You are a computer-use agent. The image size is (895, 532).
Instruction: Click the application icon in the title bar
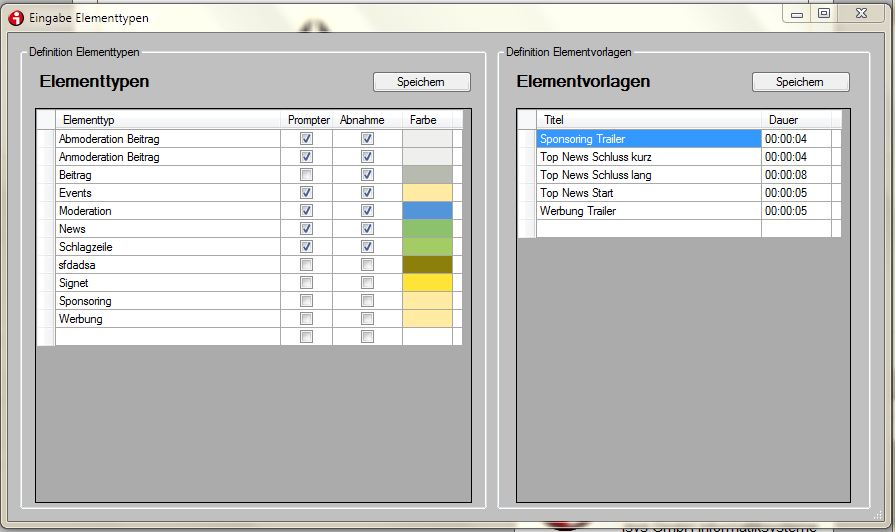pos(15,17)
